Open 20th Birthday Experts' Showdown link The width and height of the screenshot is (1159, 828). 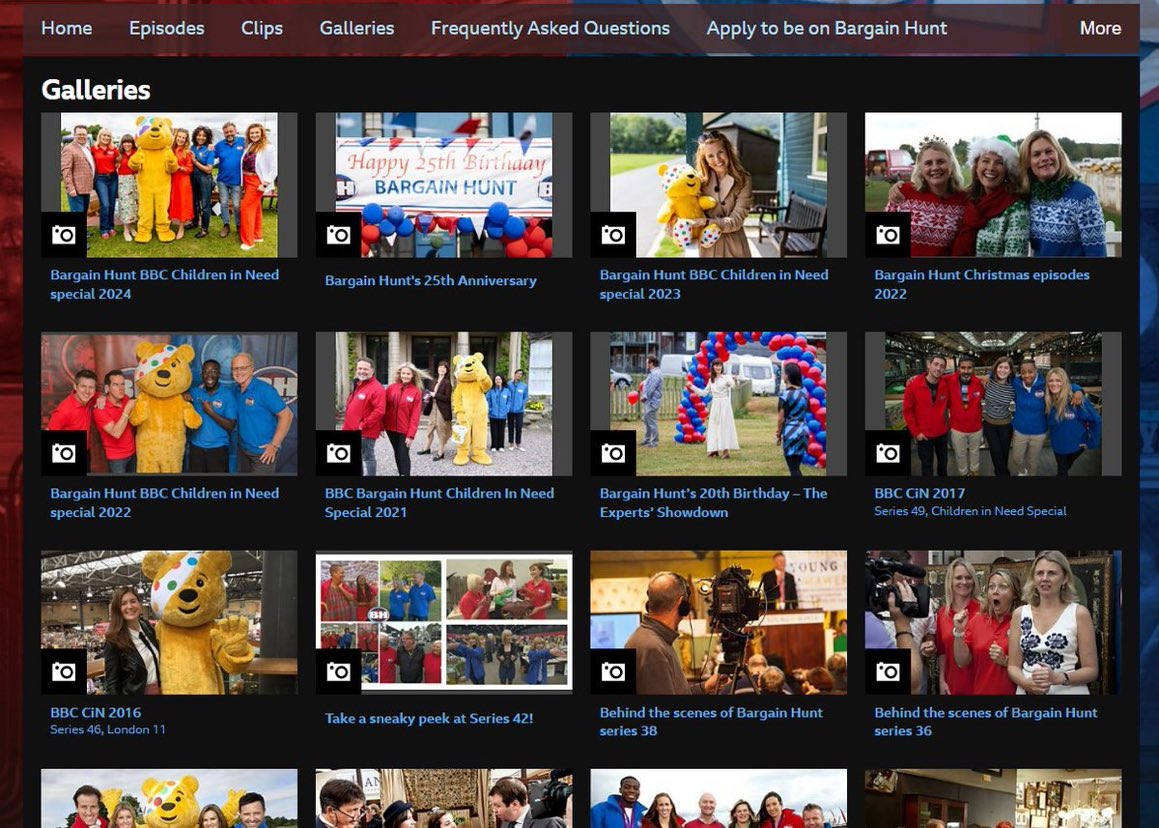(x=713, y=503)
